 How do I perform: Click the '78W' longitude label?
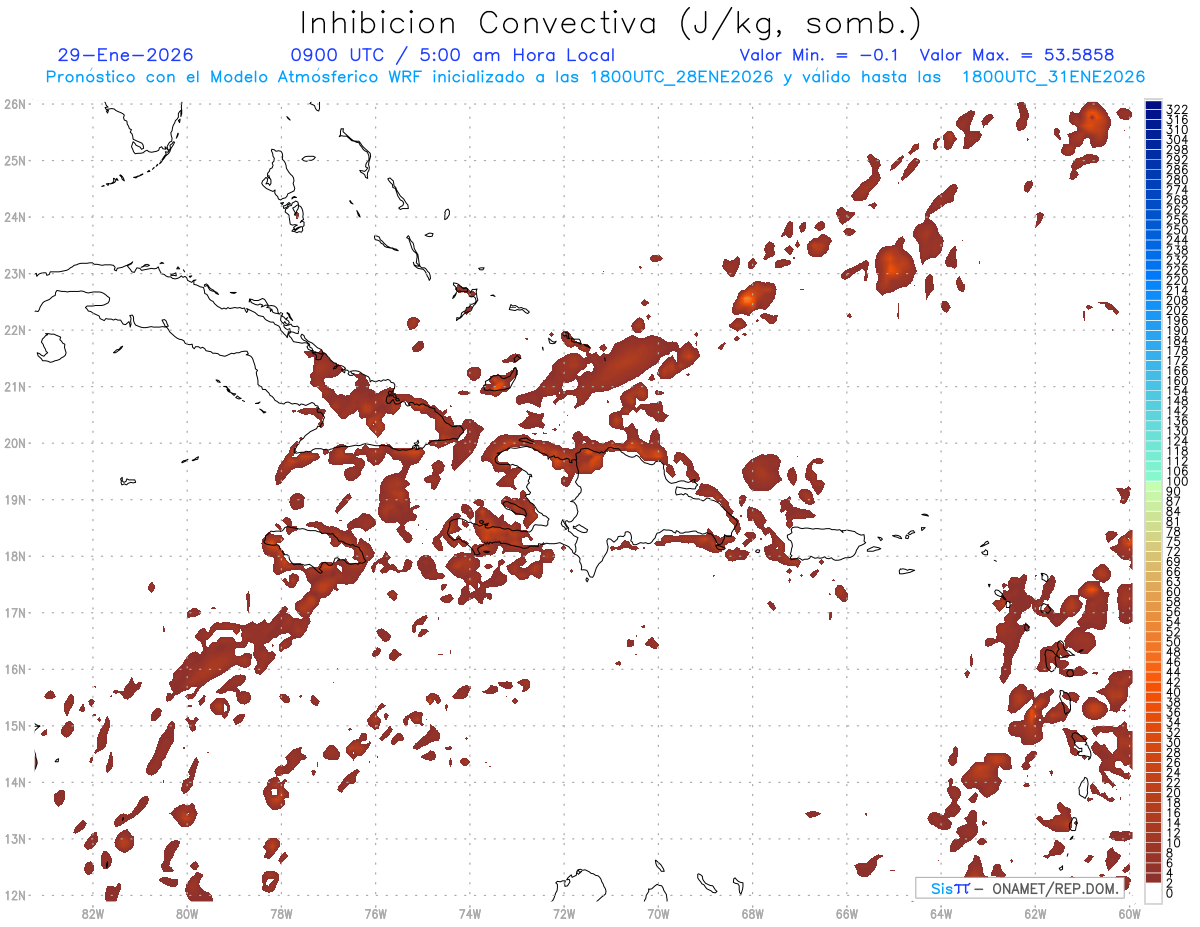tap(281, 912)
